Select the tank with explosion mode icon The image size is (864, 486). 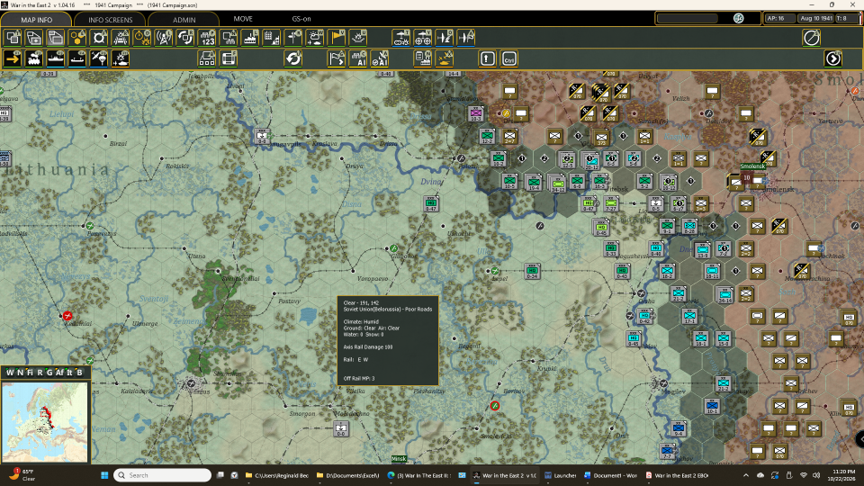pos(121,58)
